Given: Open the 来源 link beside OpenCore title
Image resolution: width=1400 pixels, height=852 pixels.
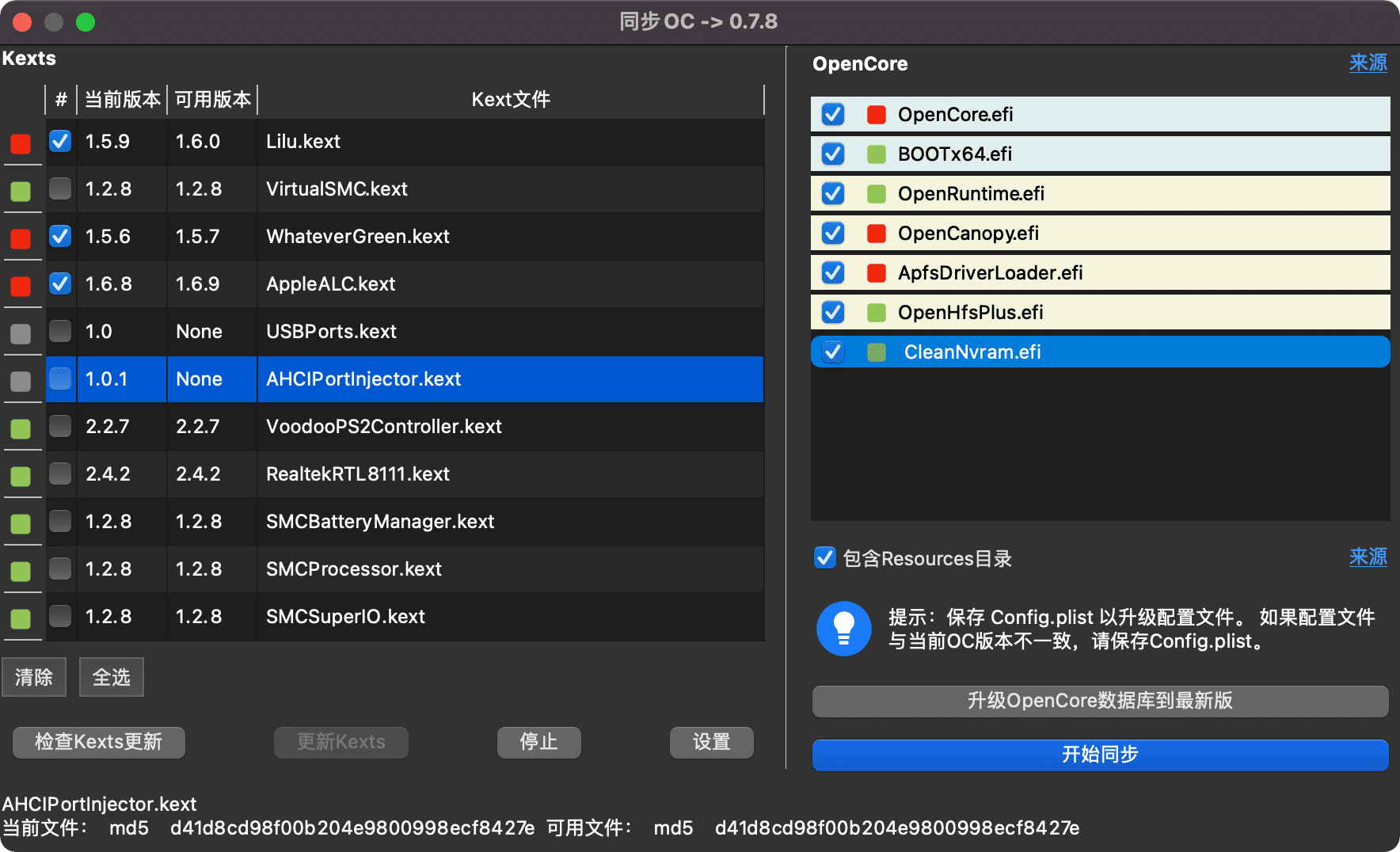Looking at the screenshot, I should click(x=1368, y=63).
